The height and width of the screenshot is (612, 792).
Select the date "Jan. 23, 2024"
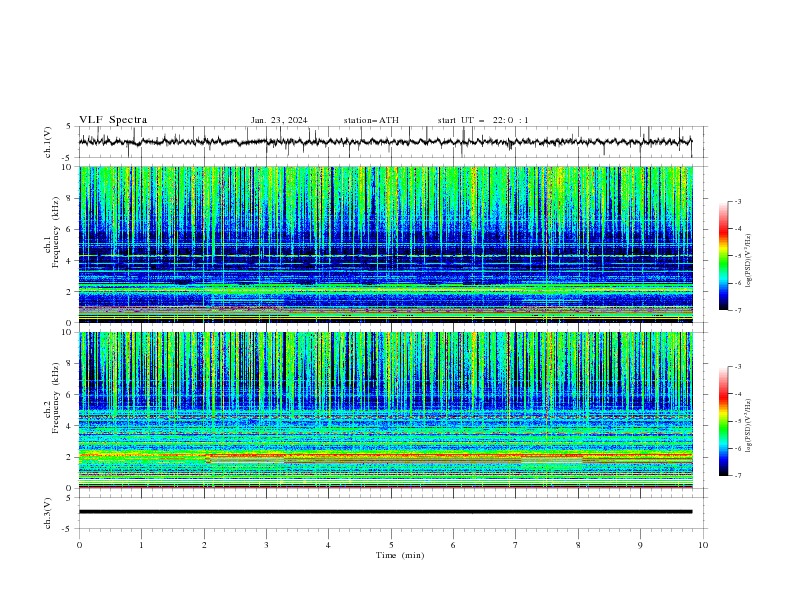279,120
